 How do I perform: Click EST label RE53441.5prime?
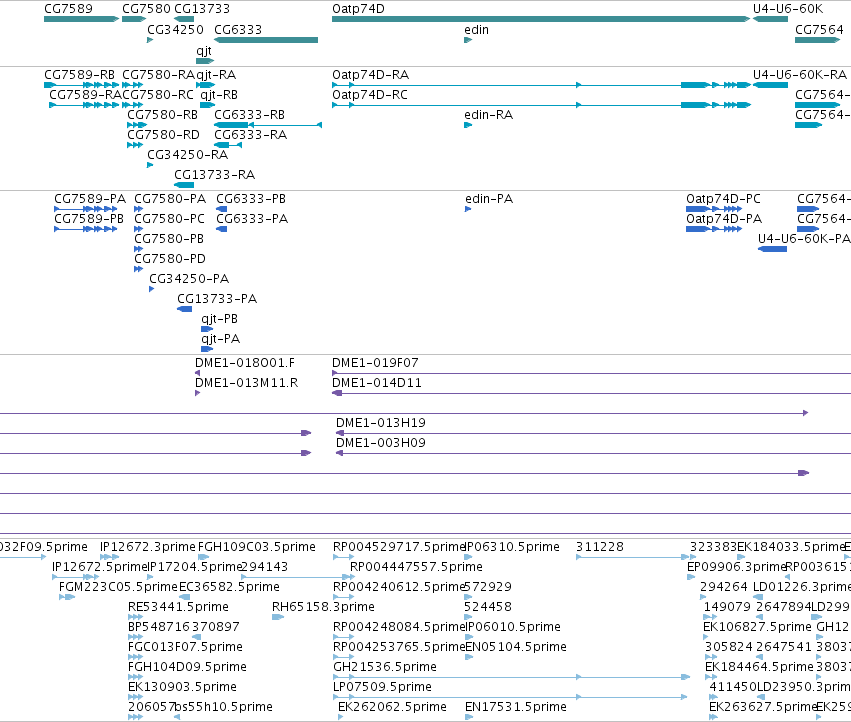pyautogui.click(x=179, y=607)
